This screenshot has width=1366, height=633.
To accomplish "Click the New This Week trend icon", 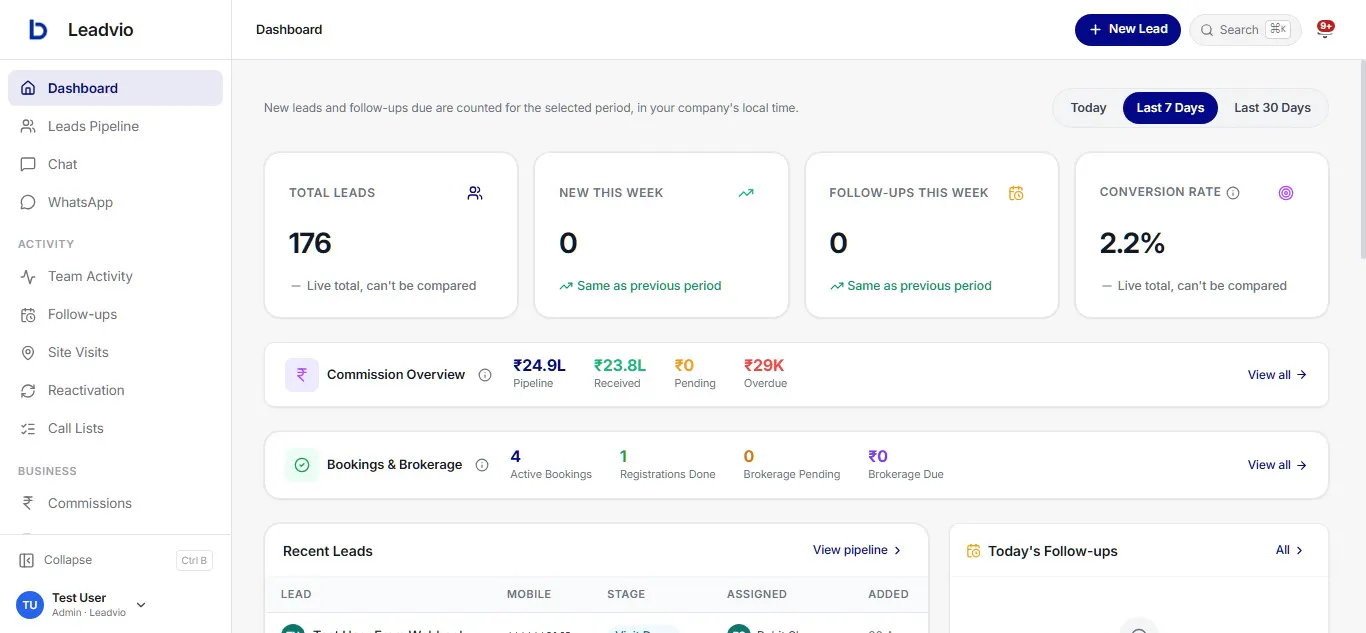I will [746, 193].
